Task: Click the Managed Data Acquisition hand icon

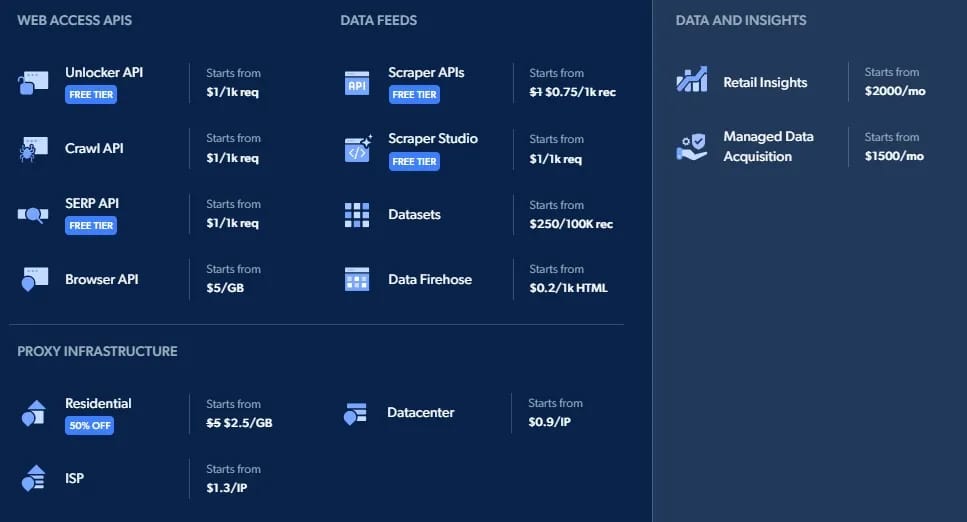Action: 692,147
